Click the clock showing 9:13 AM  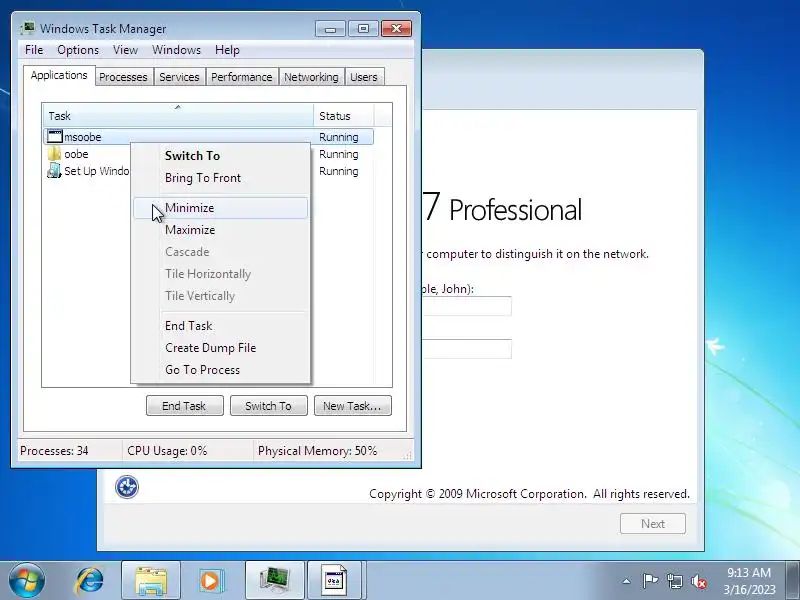(x=748, y=572)
